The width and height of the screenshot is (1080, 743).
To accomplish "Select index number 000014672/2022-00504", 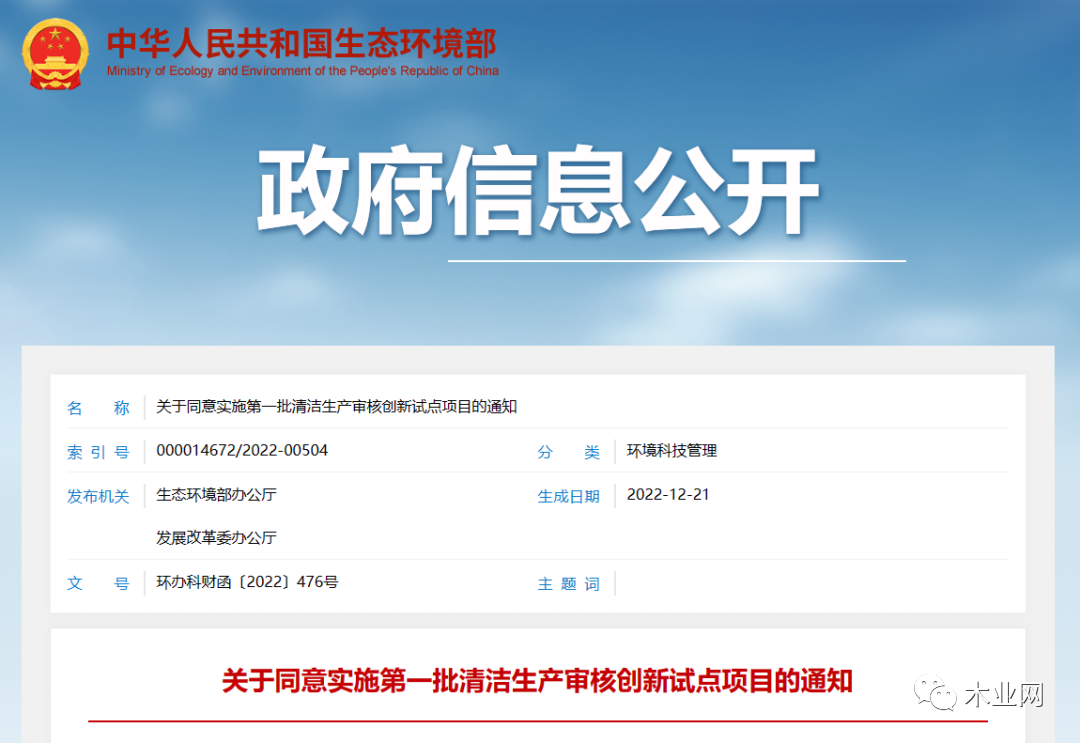I will click(x=242, y=450).
